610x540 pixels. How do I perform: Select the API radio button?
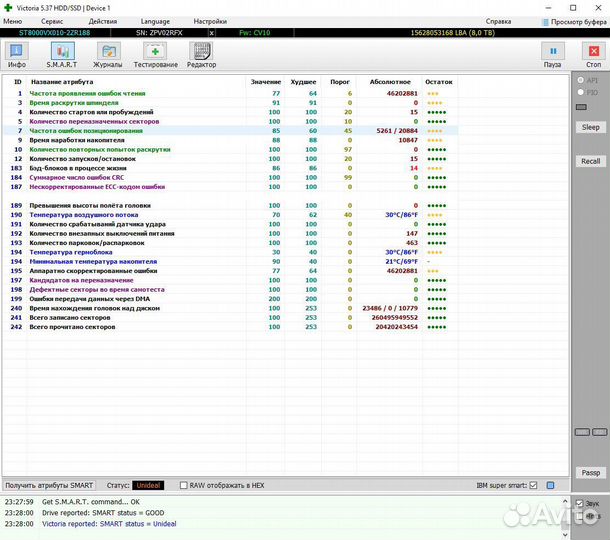click(x=582, y=79)
